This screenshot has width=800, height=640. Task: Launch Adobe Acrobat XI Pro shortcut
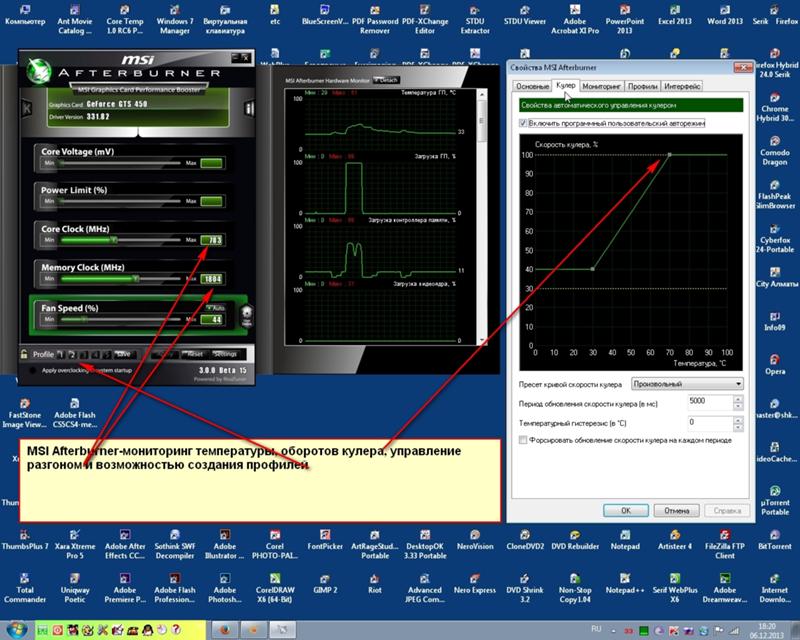(x=574, y=18)
